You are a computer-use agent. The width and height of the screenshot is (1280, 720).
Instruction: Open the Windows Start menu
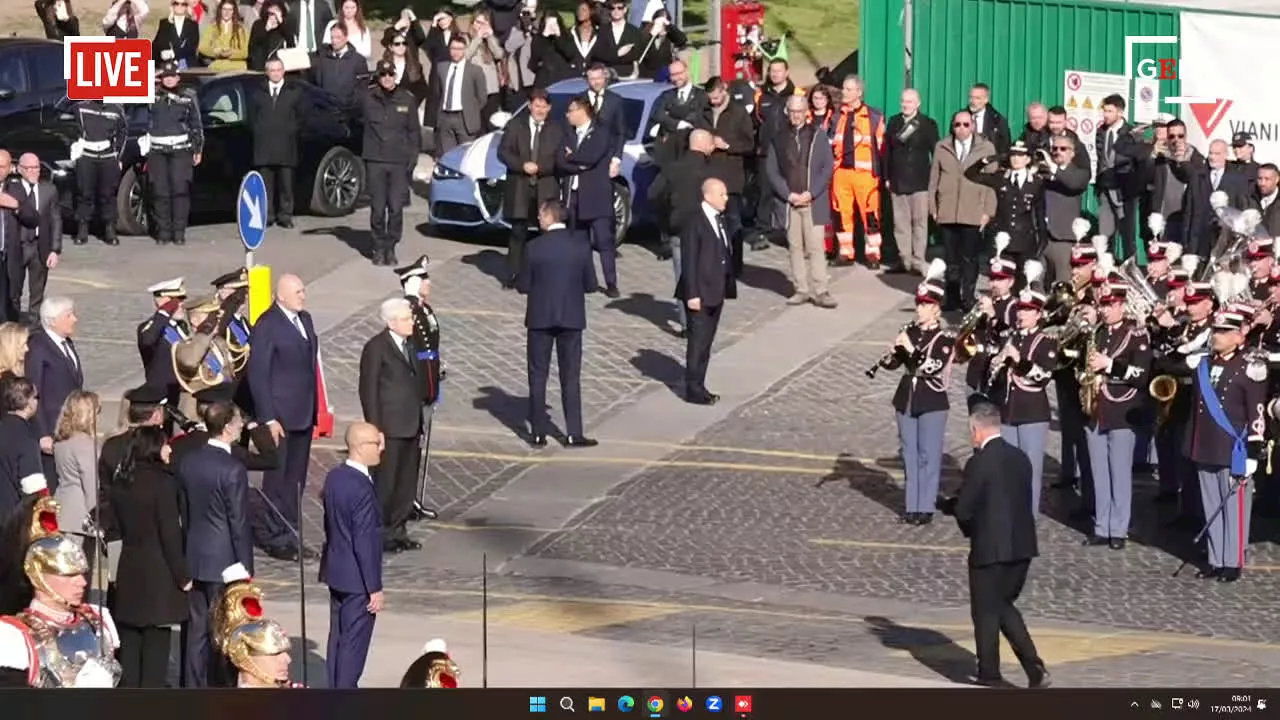tap(537, 704)
